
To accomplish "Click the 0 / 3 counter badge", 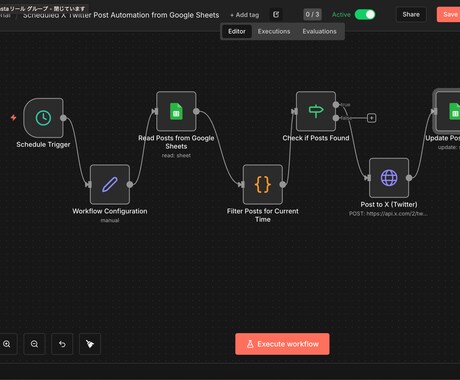I will click(312, 14).
